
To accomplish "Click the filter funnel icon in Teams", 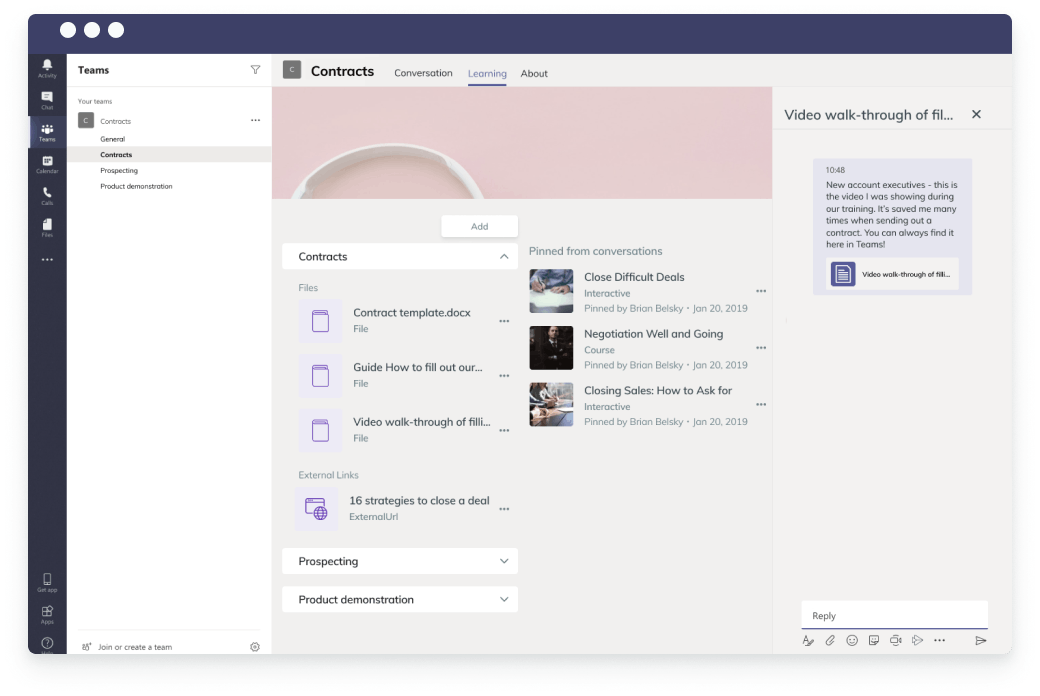I will pos(255,70).
